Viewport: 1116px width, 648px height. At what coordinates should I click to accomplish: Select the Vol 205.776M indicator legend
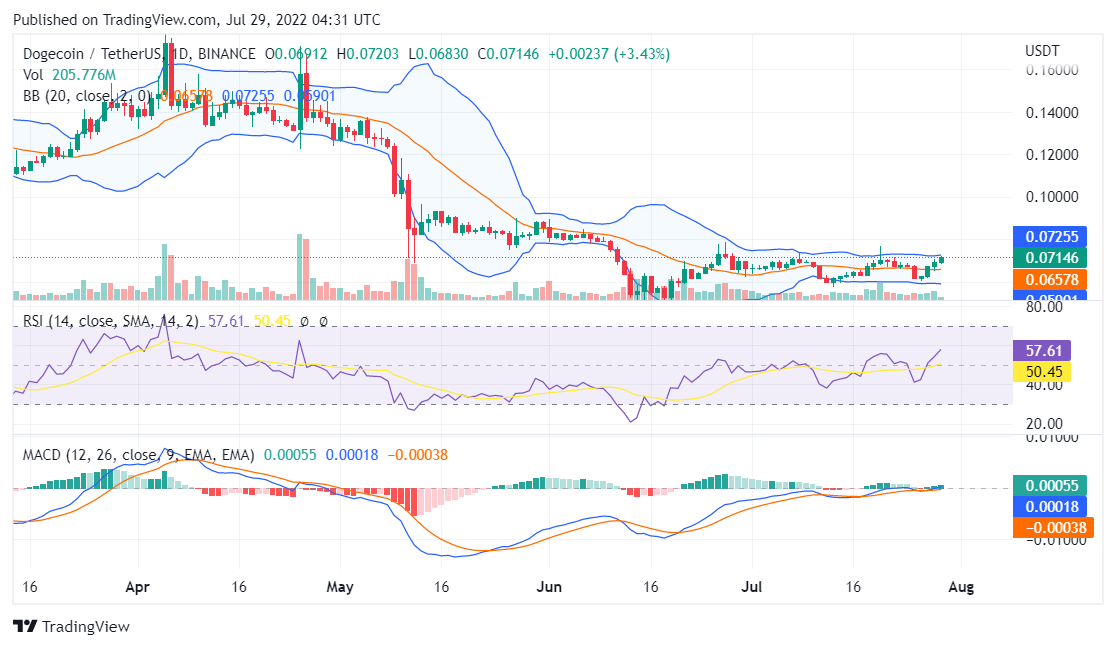point(69,75)
